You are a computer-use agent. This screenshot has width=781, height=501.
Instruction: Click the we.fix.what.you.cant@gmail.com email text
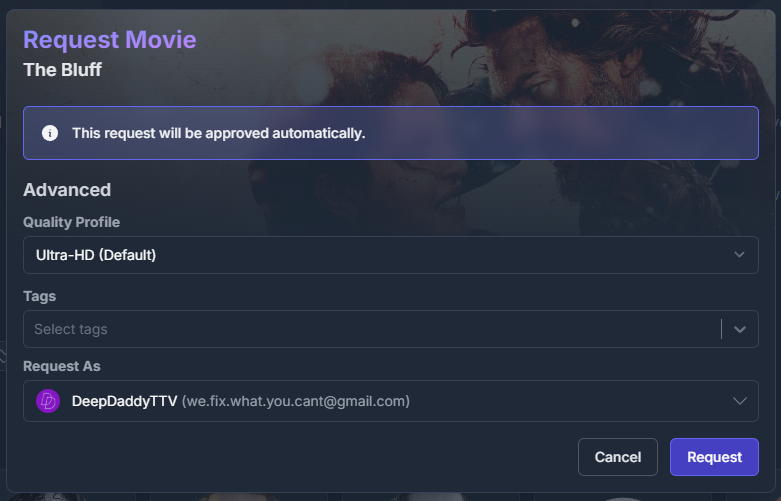pyautogui.click(x=296, y=401)
